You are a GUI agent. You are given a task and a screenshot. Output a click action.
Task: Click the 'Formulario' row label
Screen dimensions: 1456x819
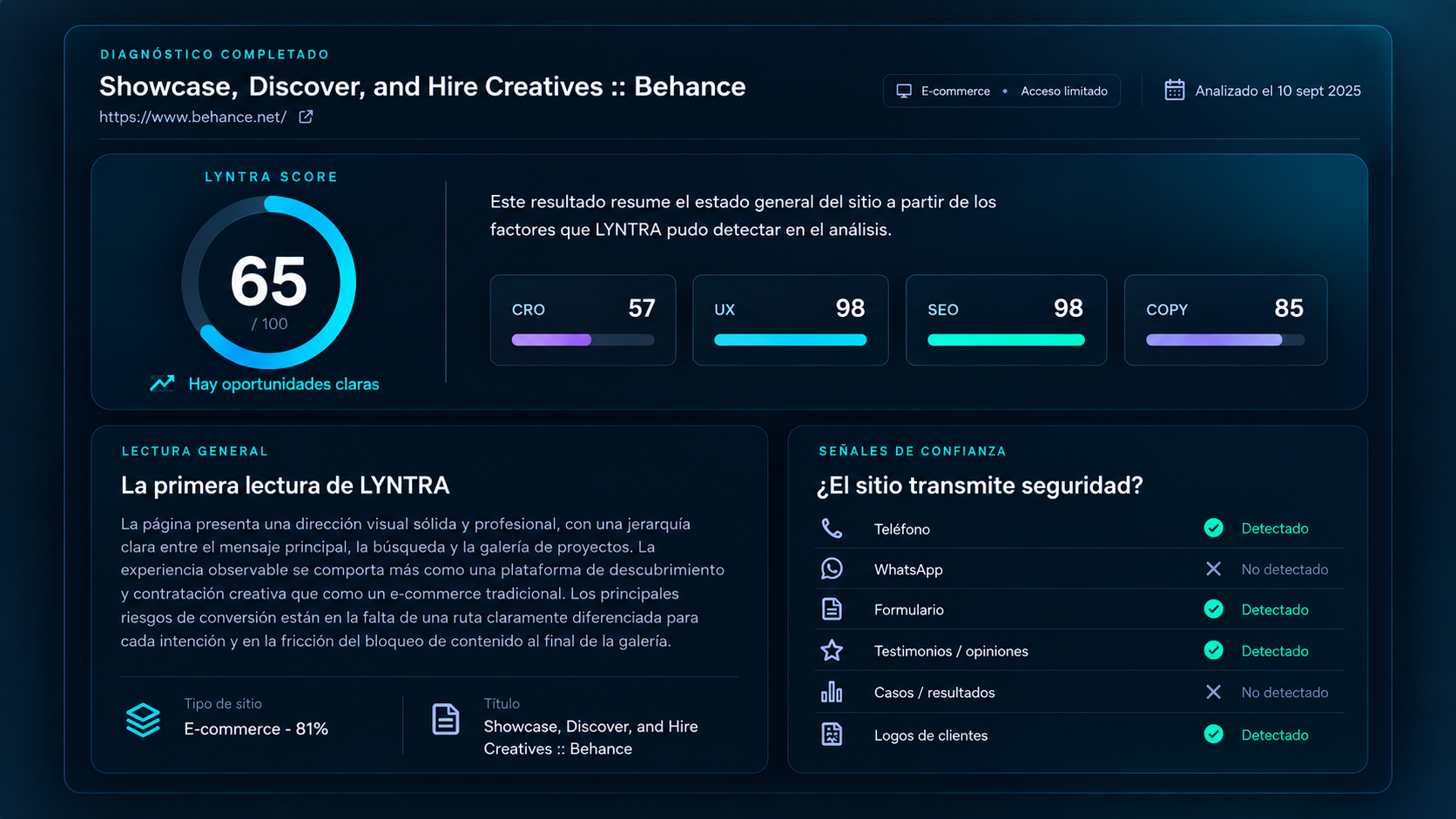coord(909,610)
